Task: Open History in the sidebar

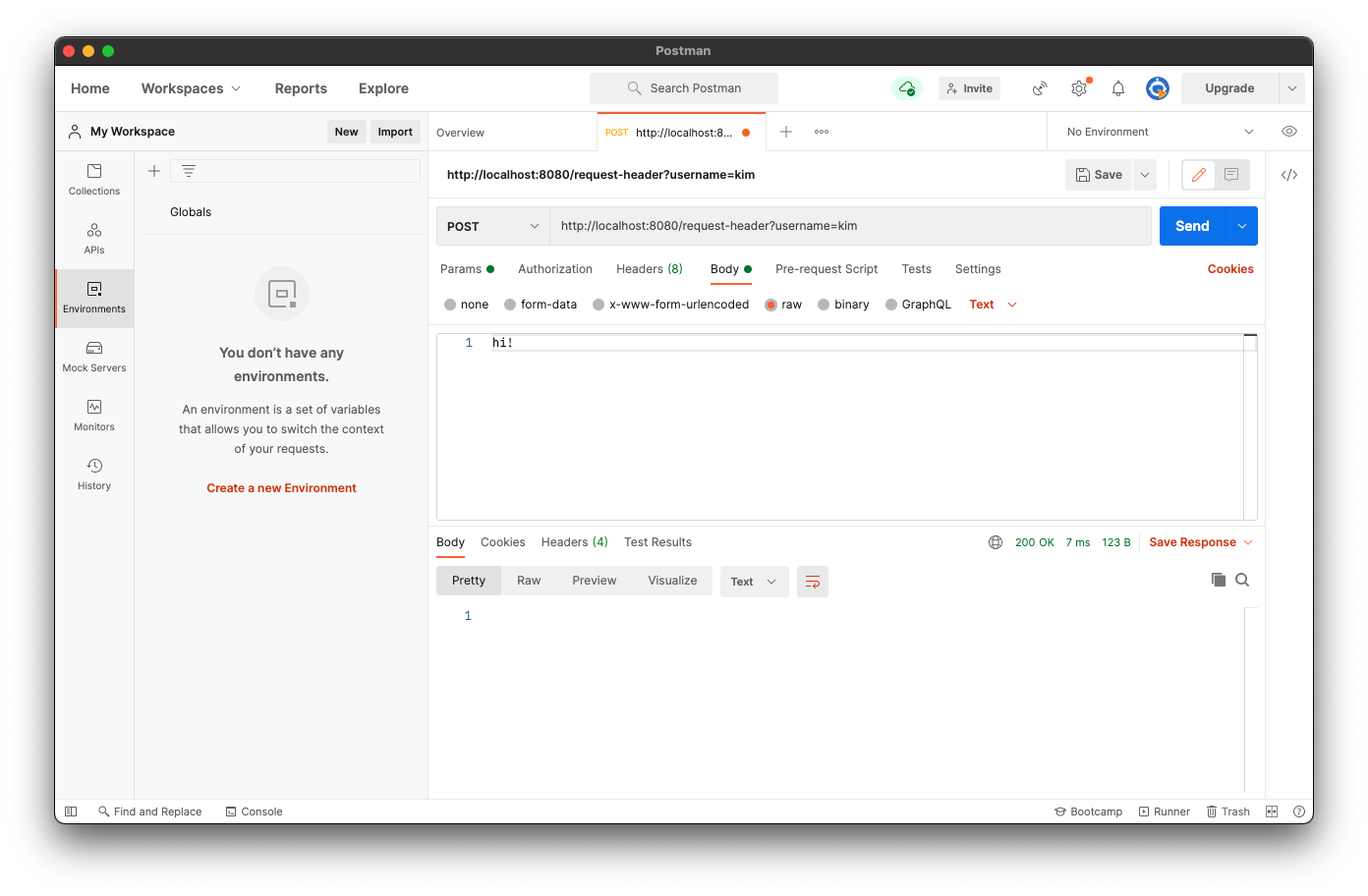Action: [x=94, y=475]
